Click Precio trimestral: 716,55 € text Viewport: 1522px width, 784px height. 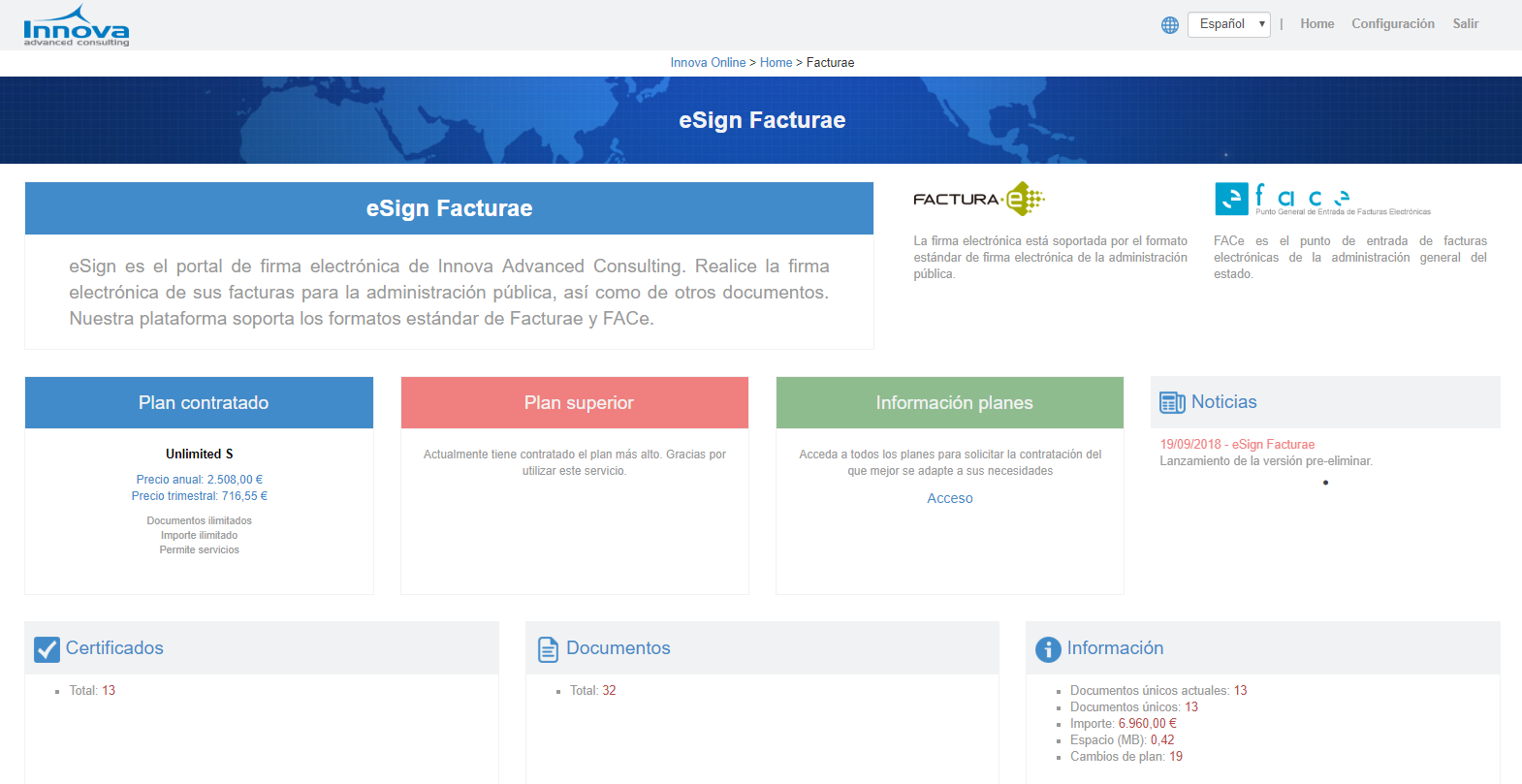[x=200, y=496]
